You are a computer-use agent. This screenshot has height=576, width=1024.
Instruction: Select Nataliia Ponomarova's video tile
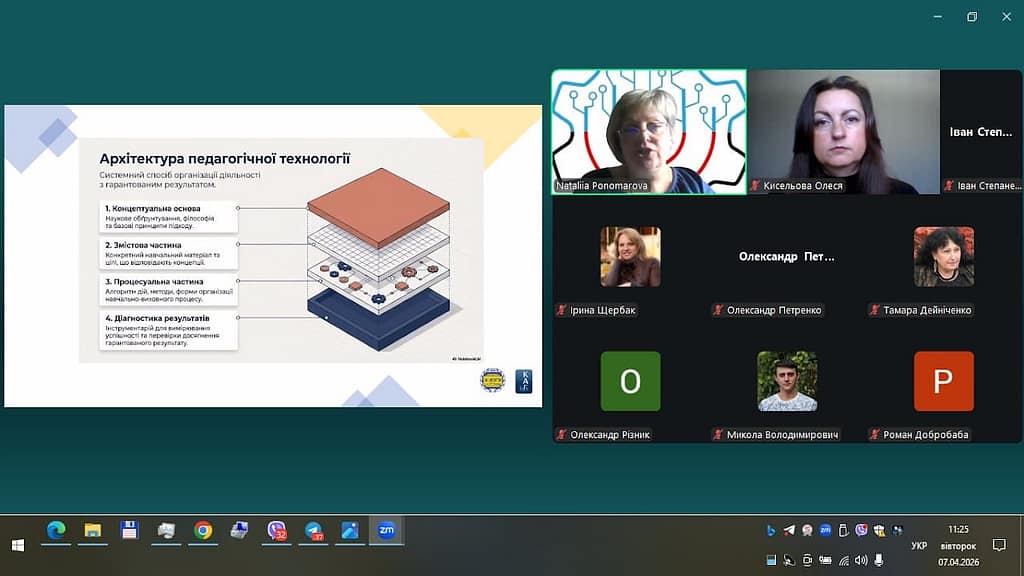649,130
